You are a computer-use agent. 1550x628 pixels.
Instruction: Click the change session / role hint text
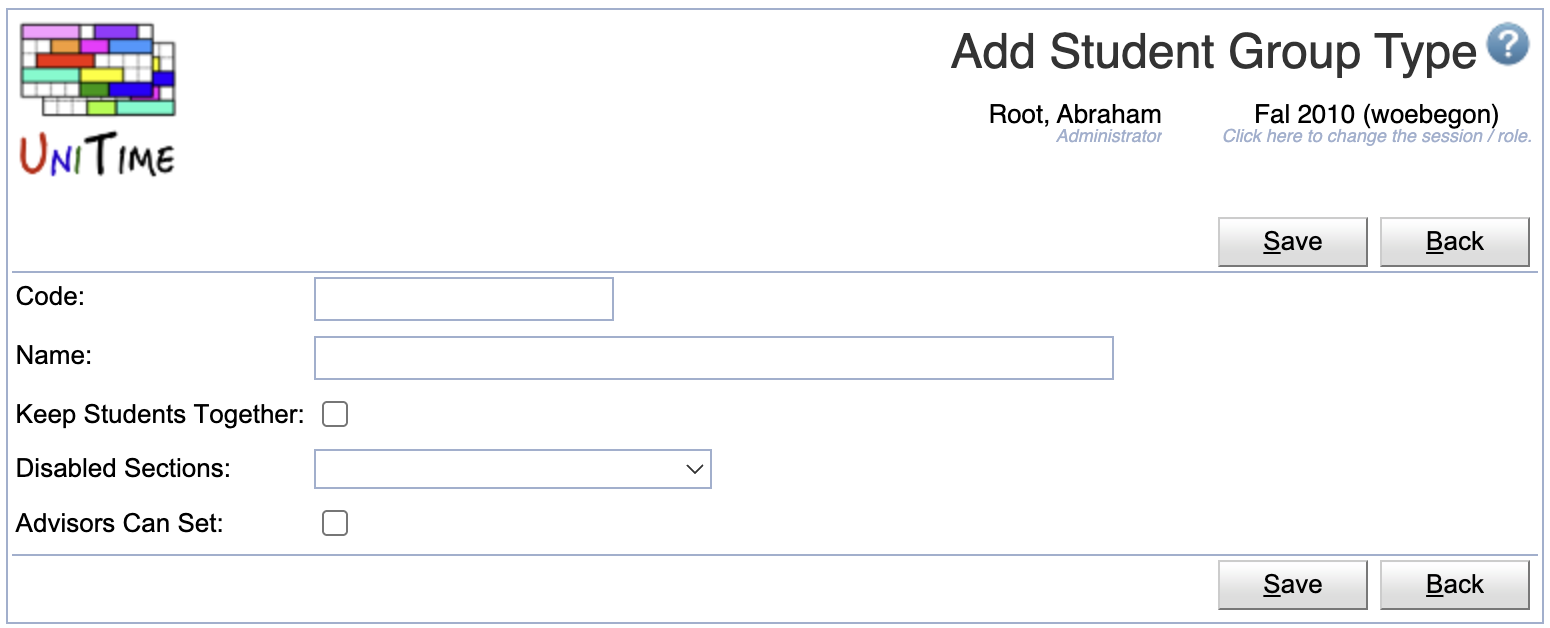(1377, 137)
